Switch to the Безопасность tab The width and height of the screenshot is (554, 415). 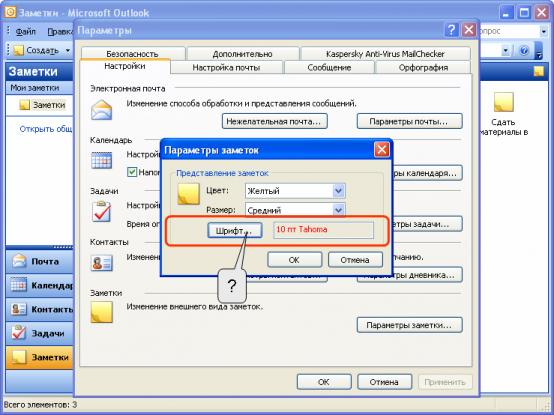click(x=132, y=54)
